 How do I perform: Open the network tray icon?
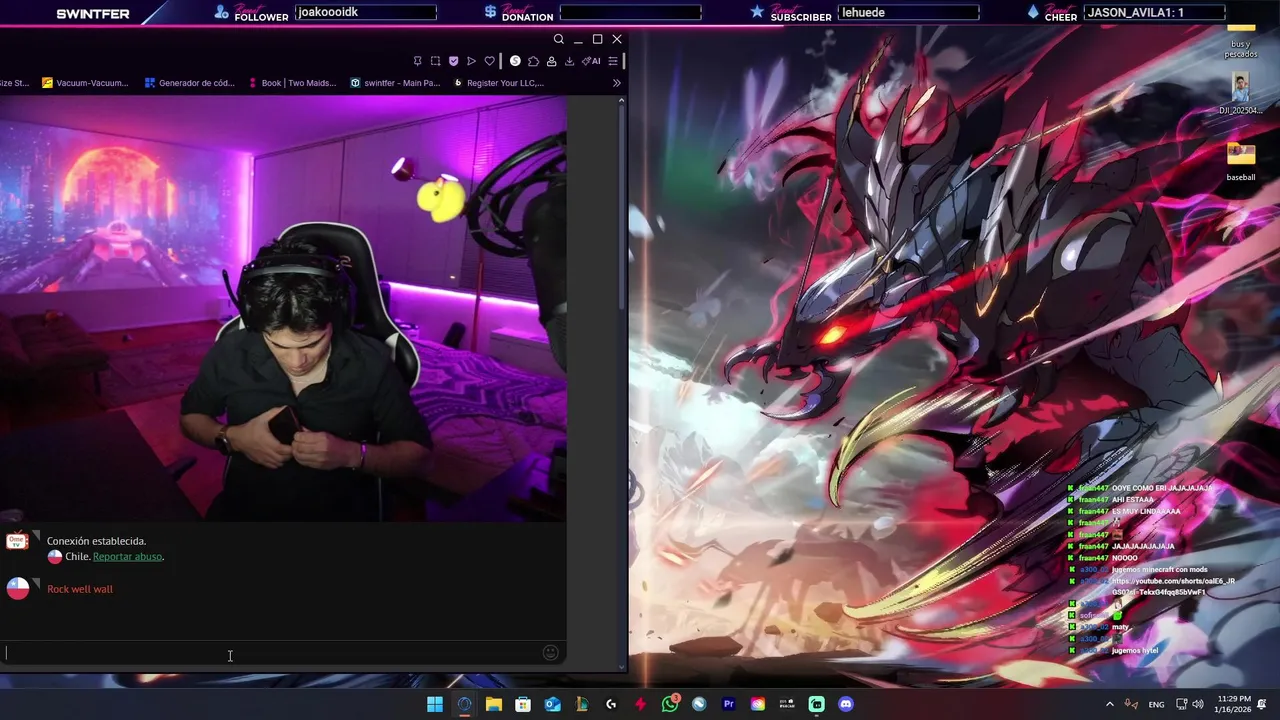click(1181, 704)
